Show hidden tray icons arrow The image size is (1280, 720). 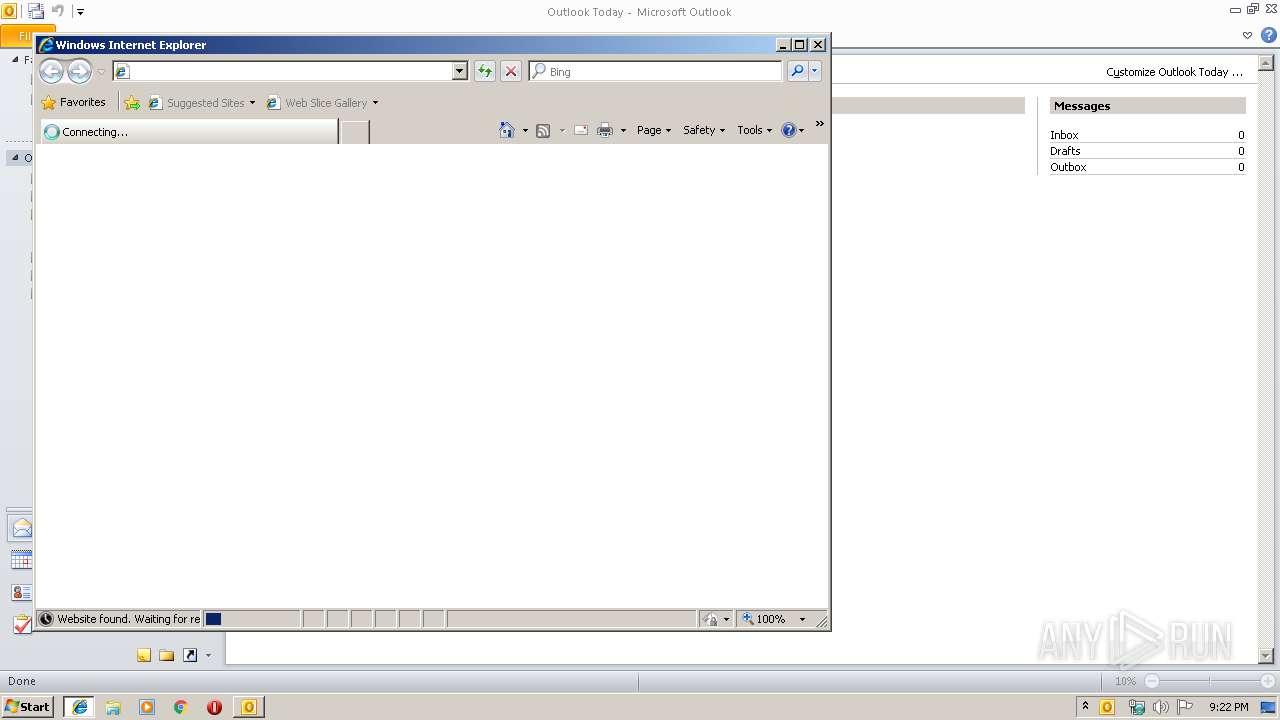(1085, 706)
